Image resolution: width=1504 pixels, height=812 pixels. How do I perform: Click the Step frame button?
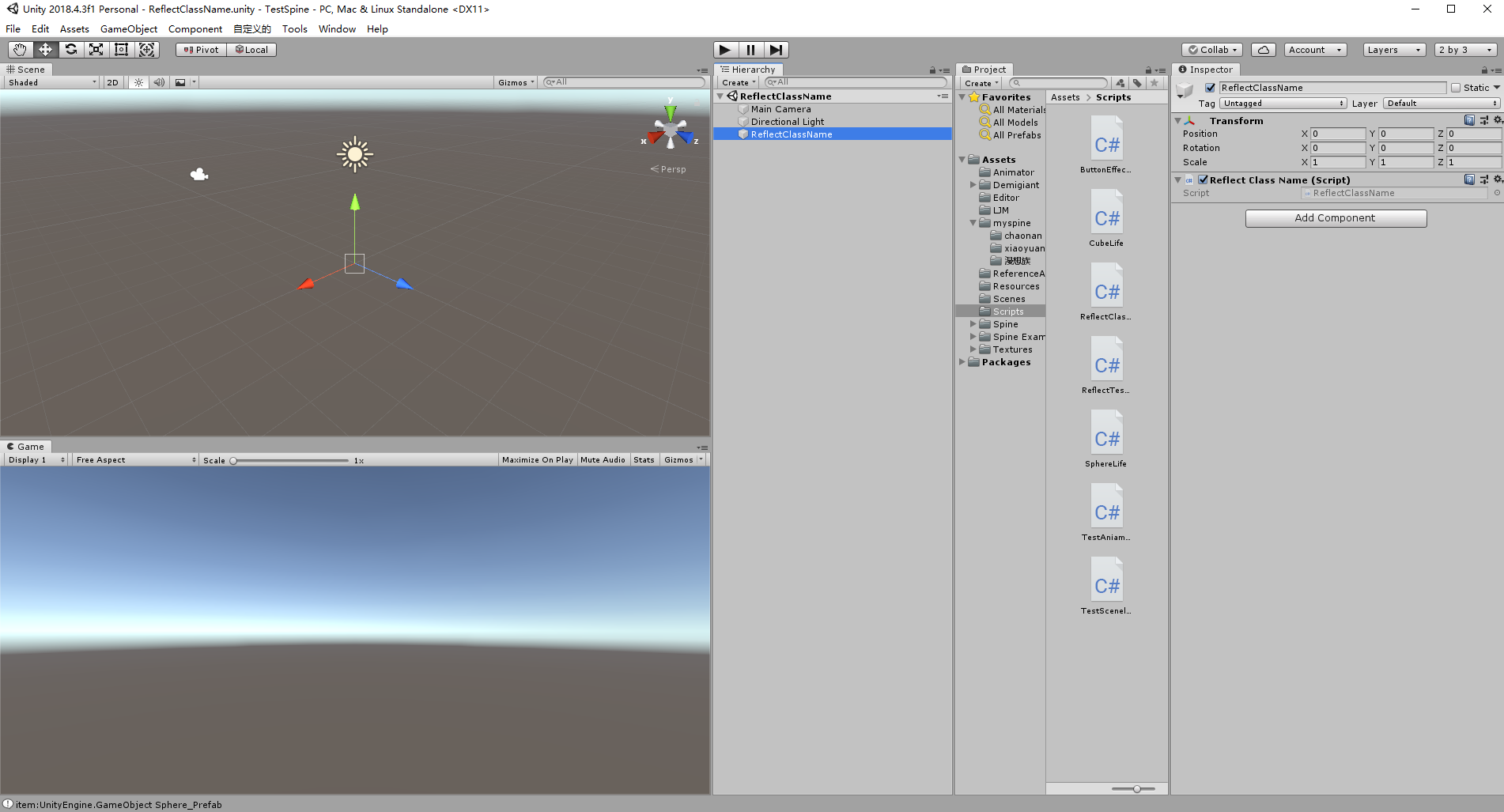(x=777, y=50)
